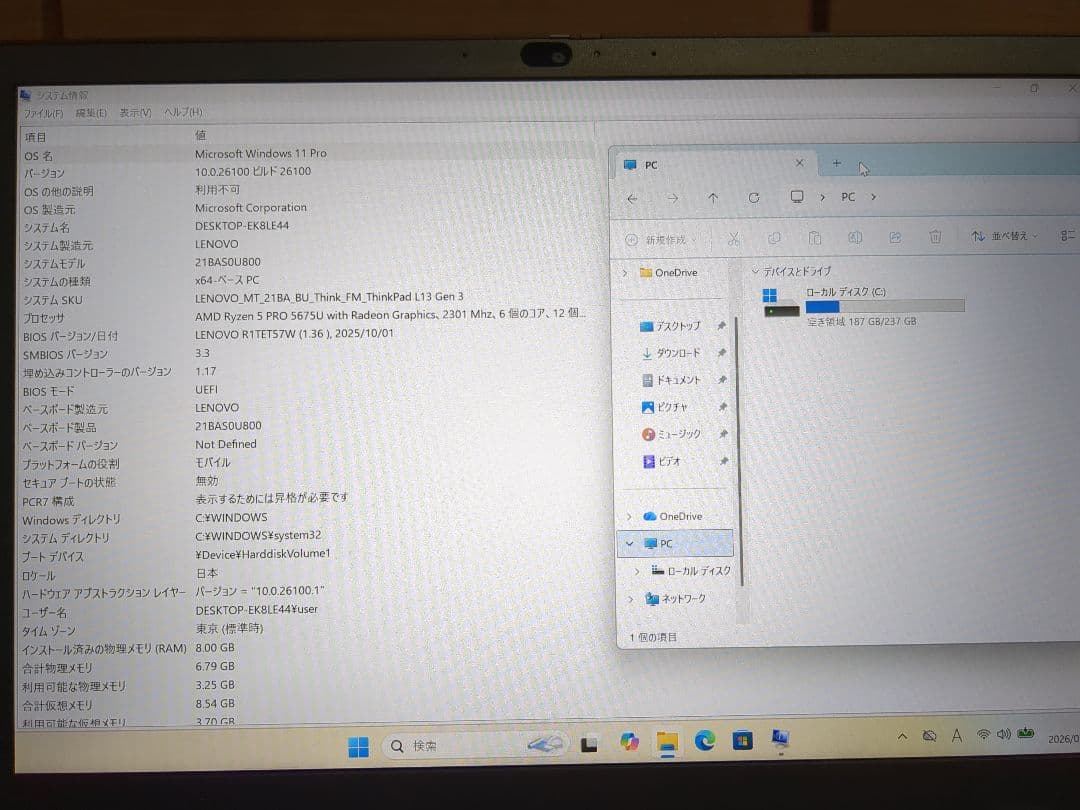1080x810 pixels.
Task: Select the Rename icon in the toolbar
Action: click(x=856, y=238)
